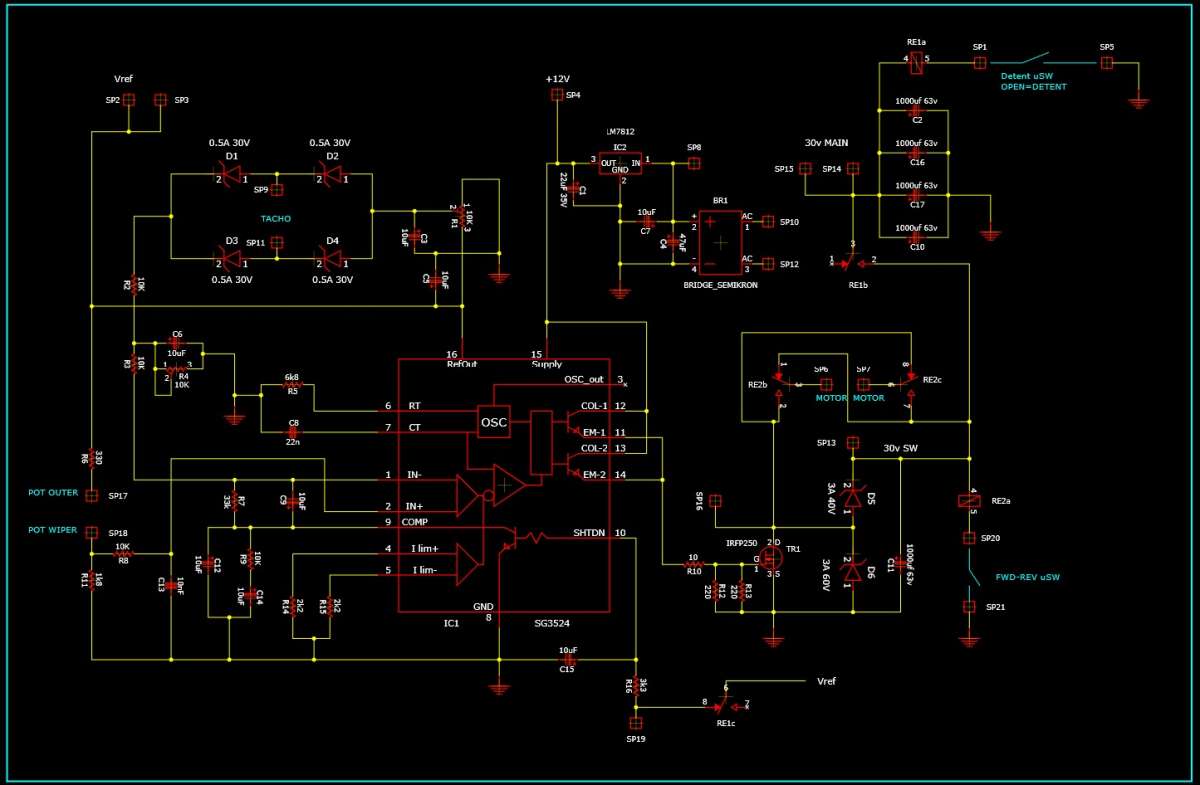Select the TR1 IRFP250 MOSFET symbol

click(x=771, y=556)
